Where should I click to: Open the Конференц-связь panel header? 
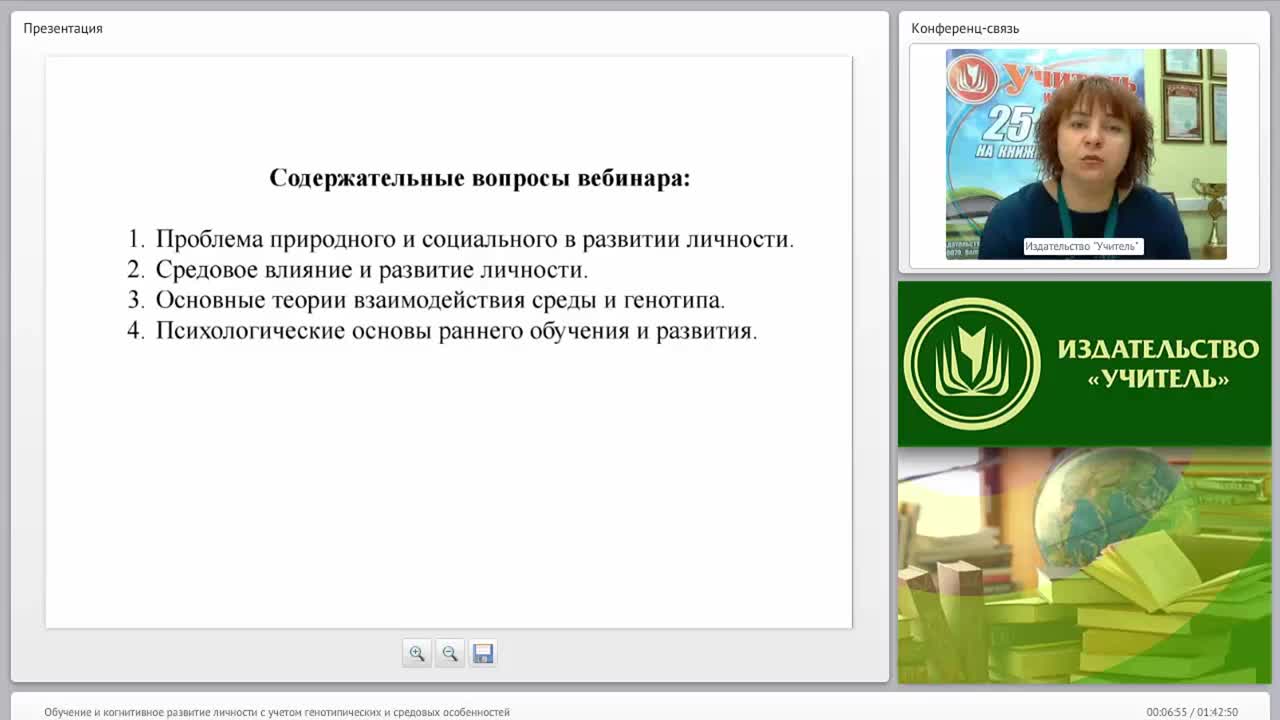pos(965,28)
